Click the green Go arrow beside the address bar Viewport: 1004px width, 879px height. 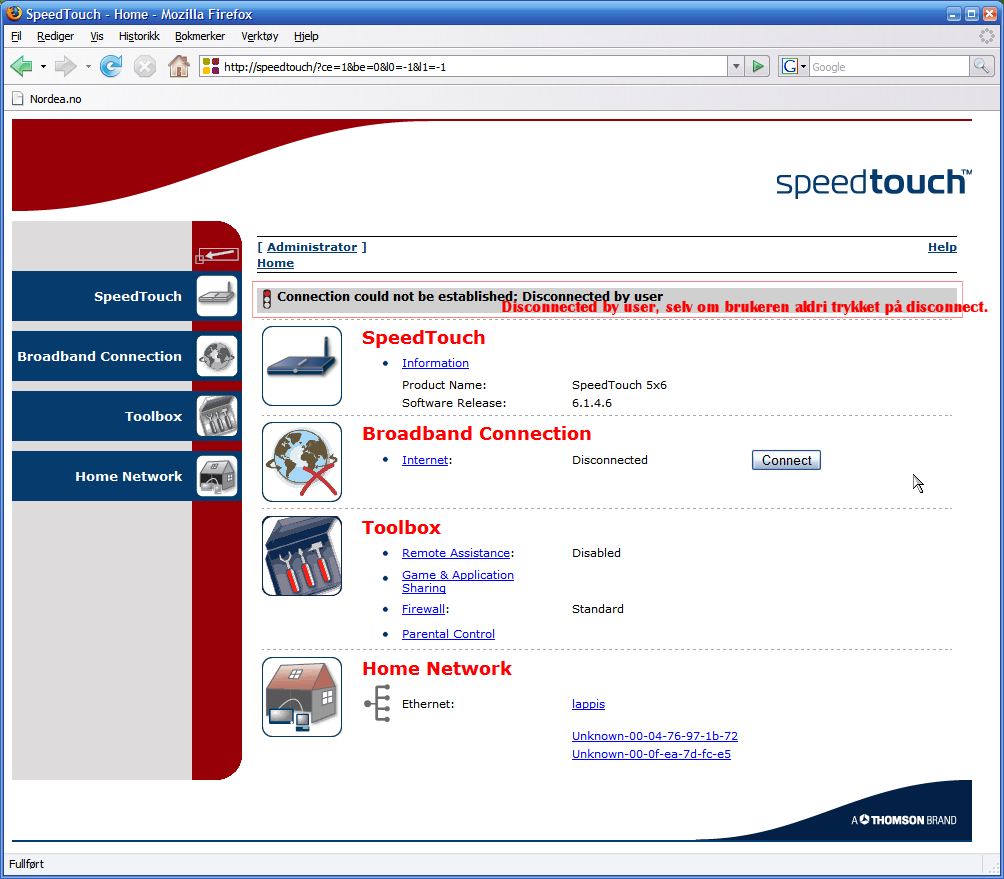click(x=758, y=66)
